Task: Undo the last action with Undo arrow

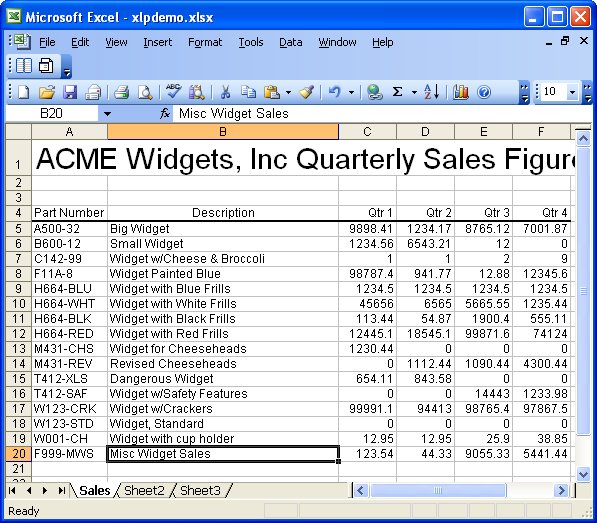Action: coord(335,92)
